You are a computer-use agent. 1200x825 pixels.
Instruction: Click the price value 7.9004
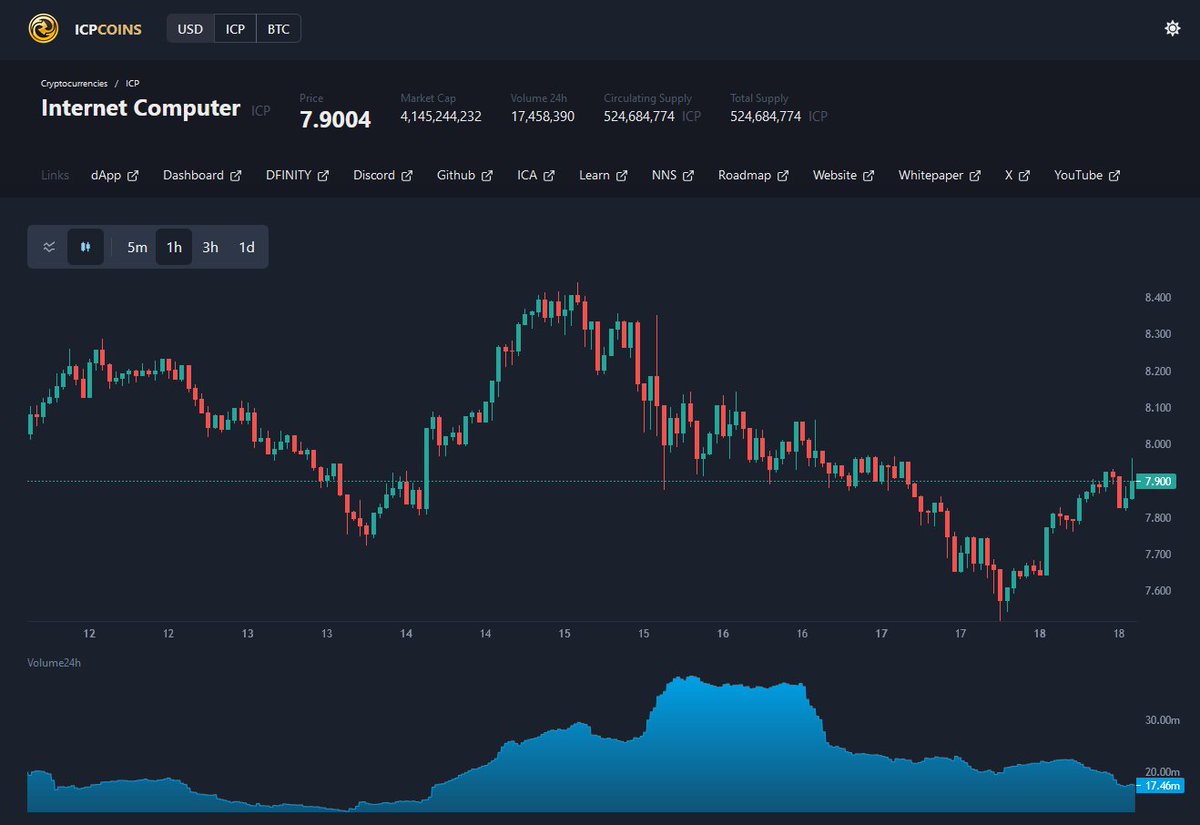point(335,120)
